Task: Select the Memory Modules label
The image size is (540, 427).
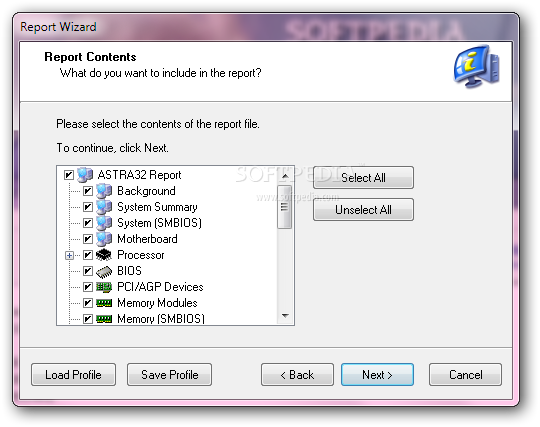Action: tap(157, 303)
